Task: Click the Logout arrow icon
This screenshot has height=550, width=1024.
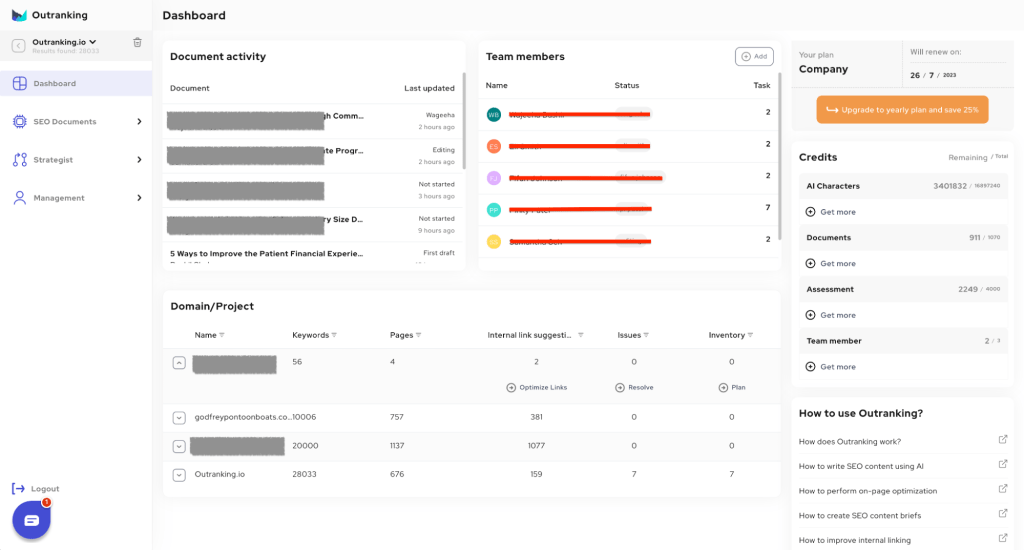Action: (18, 489)
